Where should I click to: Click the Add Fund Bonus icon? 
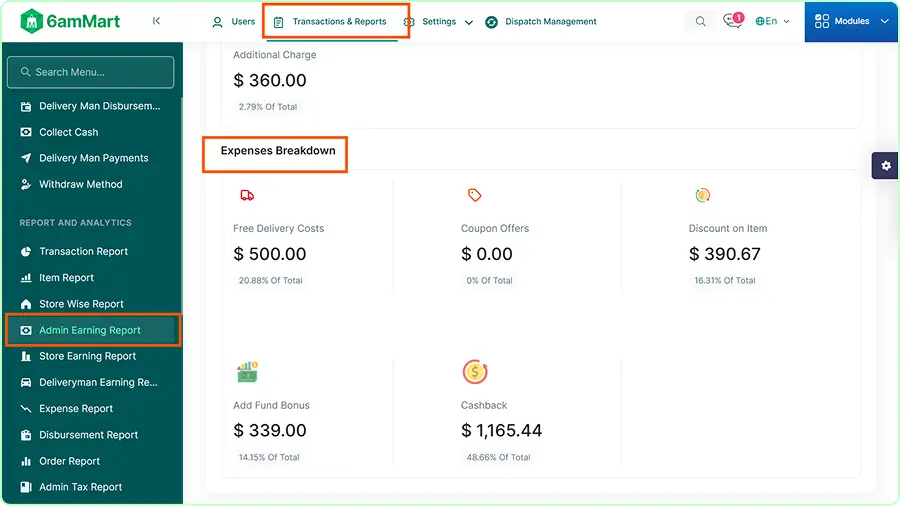click(247, 372)
